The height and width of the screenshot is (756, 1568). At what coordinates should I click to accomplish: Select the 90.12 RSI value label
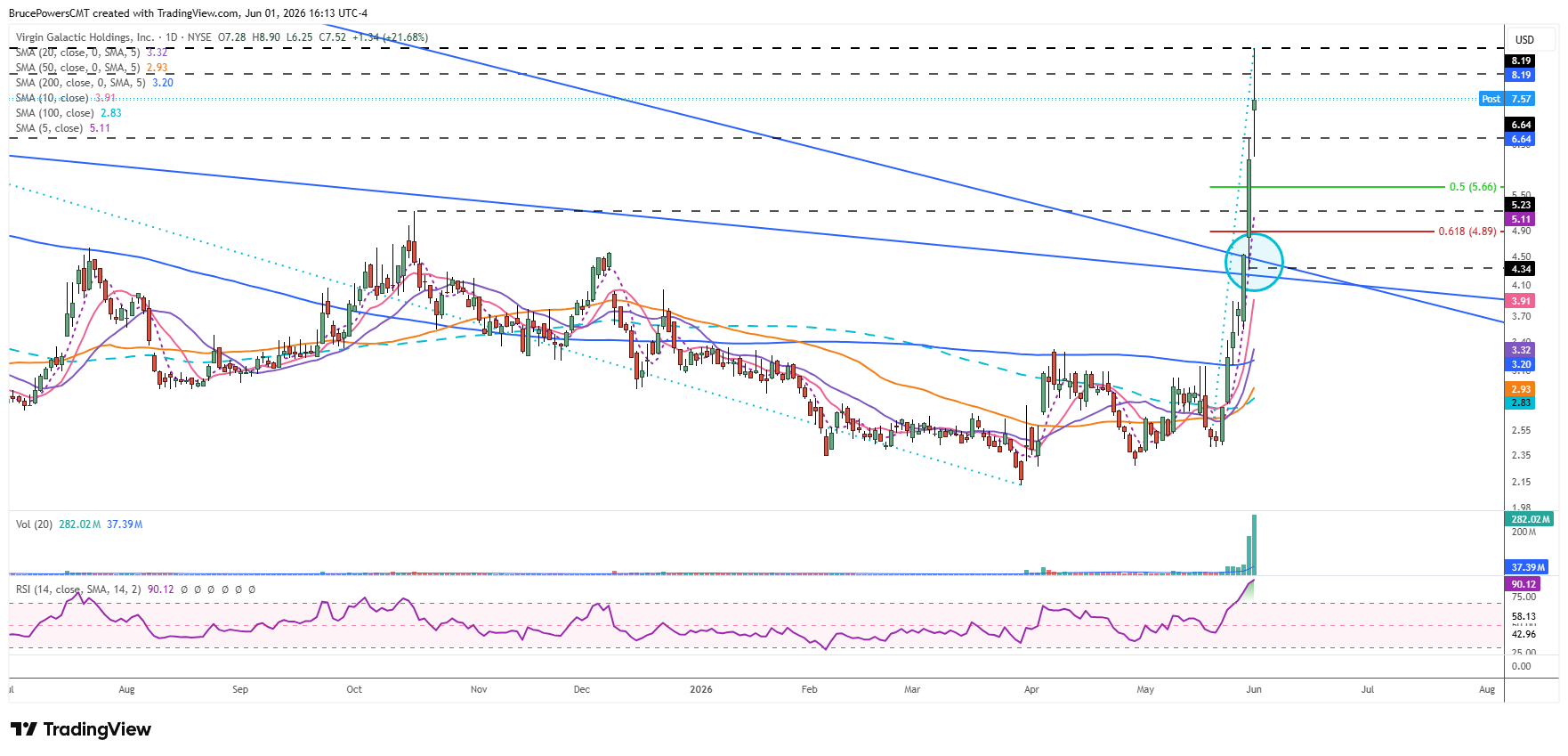[1523, 584]
